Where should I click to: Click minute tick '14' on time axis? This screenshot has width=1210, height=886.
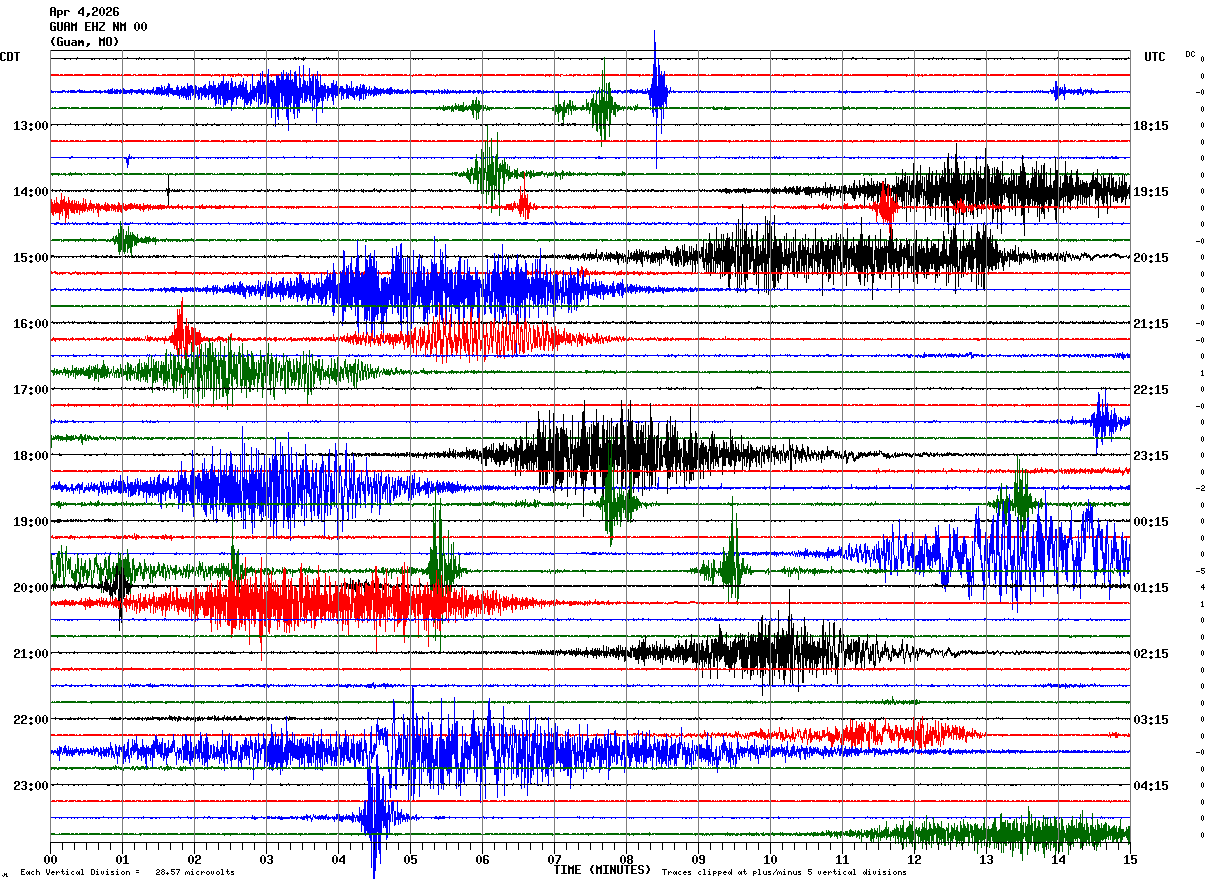tap(1058, 859)
